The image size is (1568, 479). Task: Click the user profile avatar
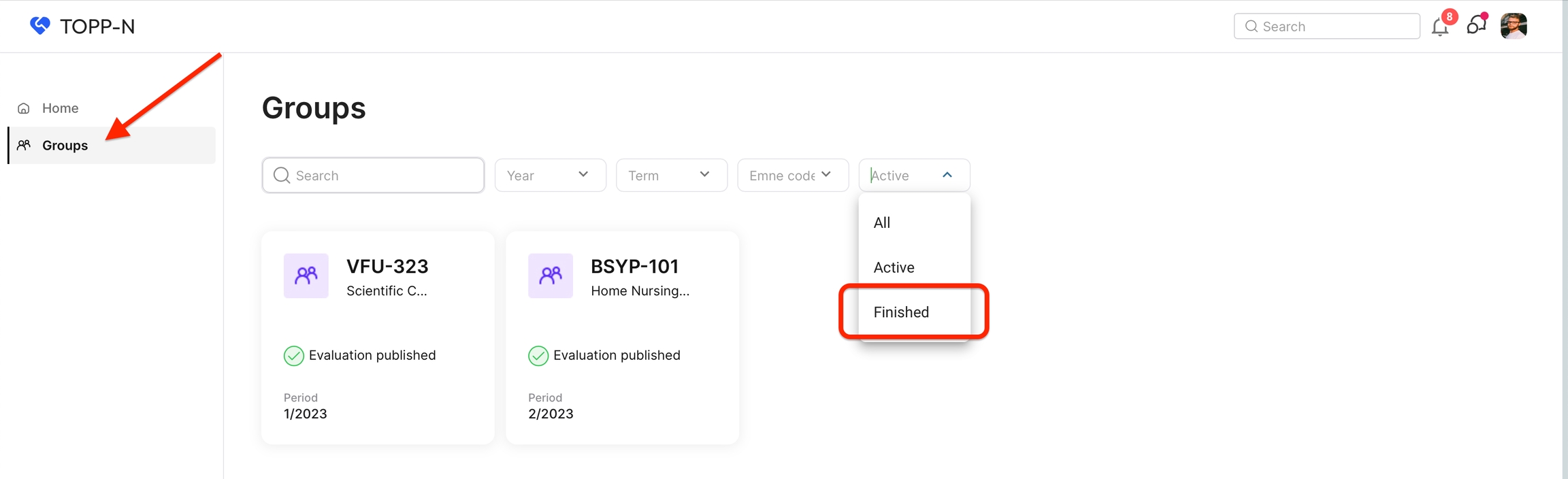pos(1514,27)
